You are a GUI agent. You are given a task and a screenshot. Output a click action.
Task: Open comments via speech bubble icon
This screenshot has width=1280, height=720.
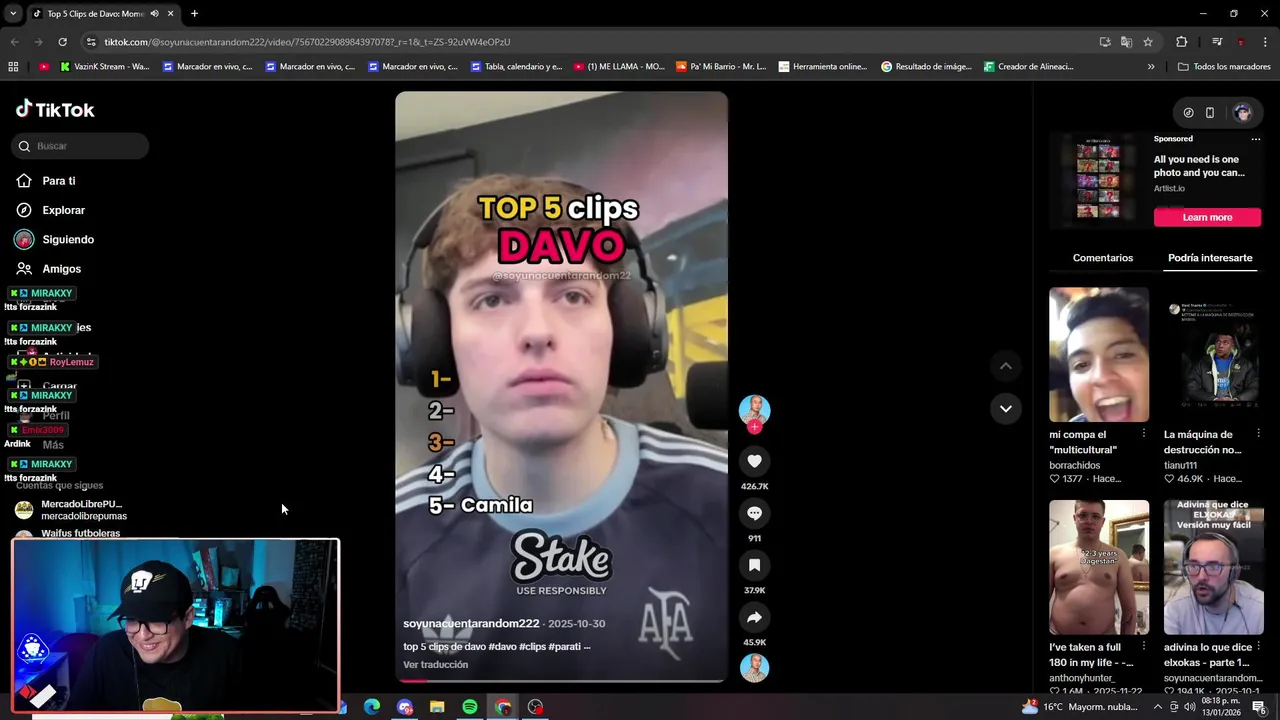pos(754,513)
